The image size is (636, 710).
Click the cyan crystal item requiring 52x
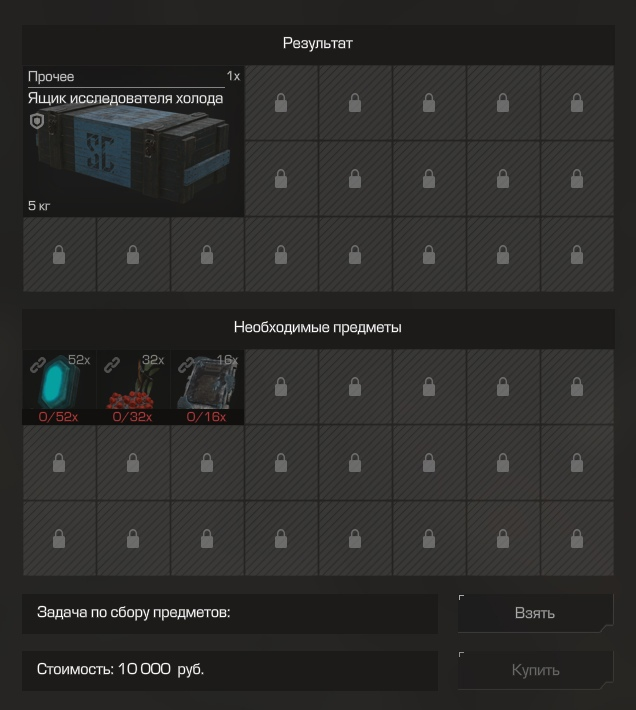coord(59,386)
